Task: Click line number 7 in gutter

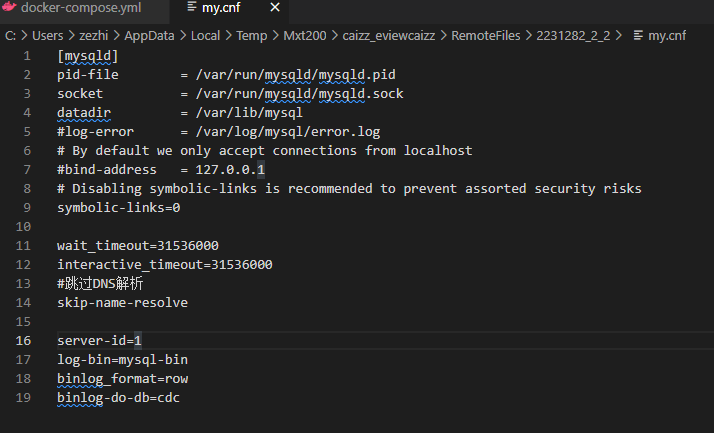Action: pyautogui.click(x=27, y=170)
